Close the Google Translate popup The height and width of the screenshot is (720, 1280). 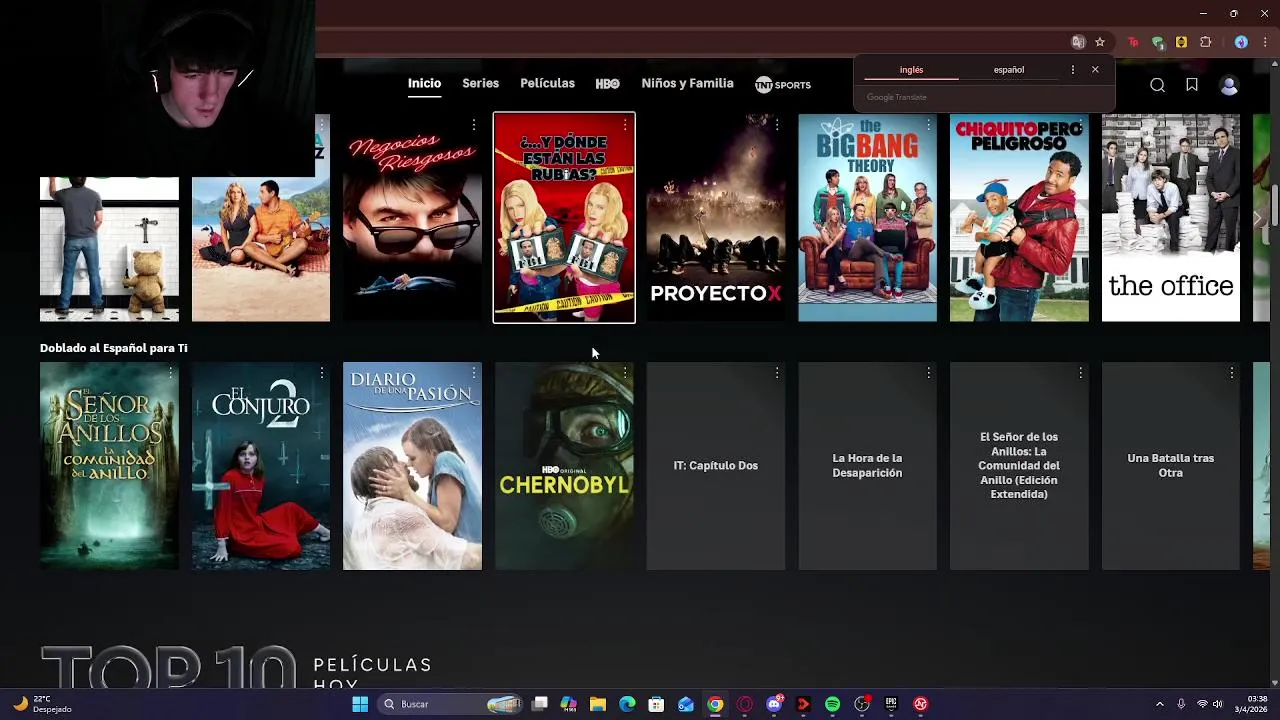coord(1095,70)
